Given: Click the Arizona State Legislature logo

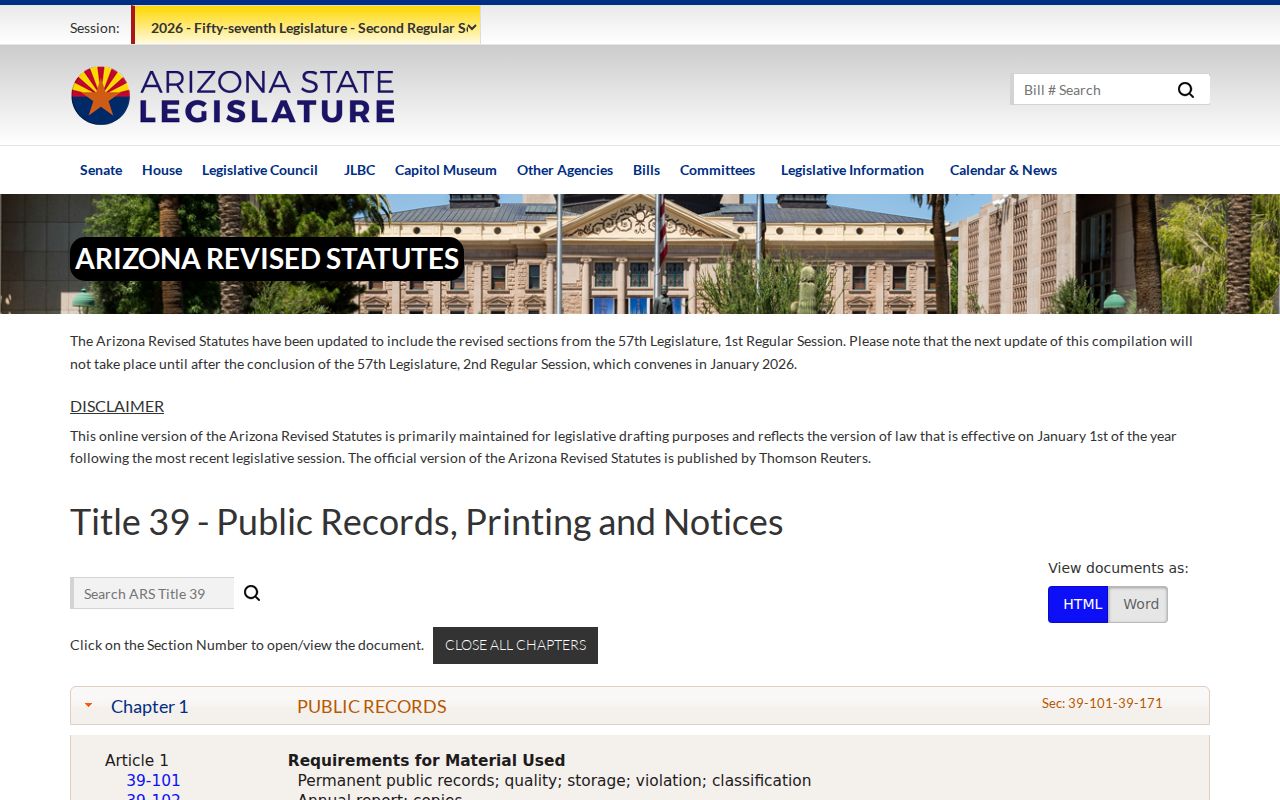Looking at the screenshot, I should coord(232,96).
